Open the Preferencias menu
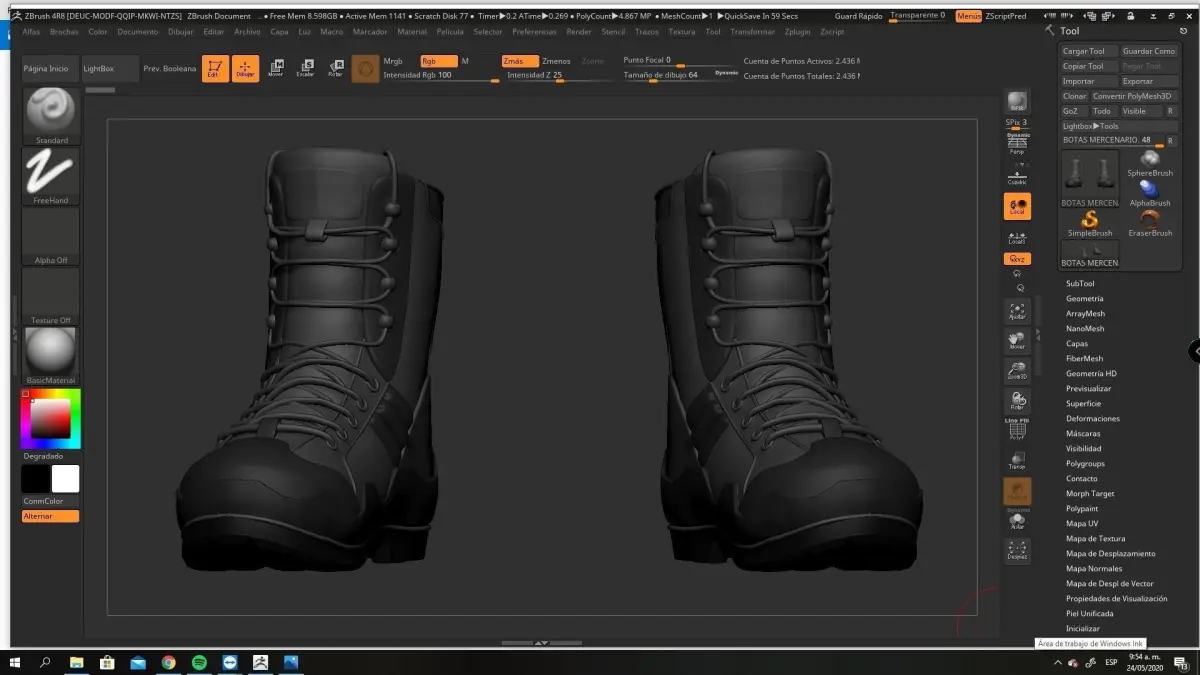1200x675 pixels. point(534,32)
